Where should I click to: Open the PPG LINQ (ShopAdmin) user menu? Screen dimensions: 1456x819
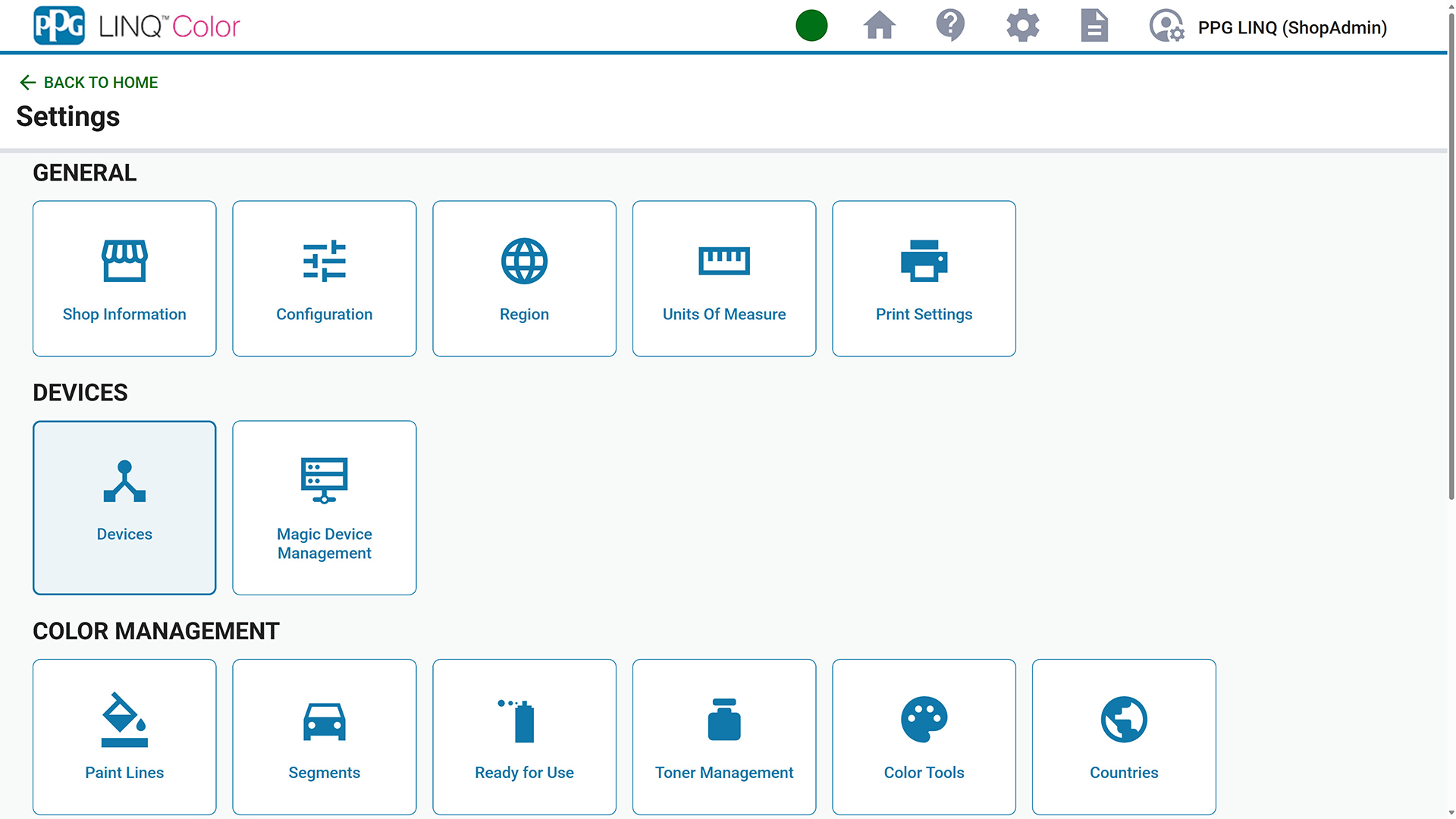(x=1268, y=27)
